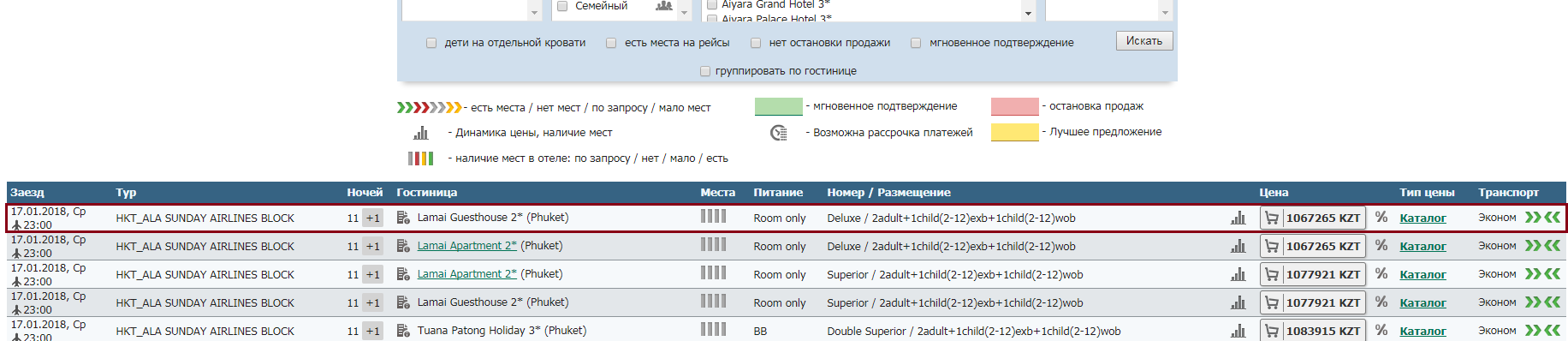Open hotel info icon for Tuana Patong Holiday
This screenshot has height=341, width=1568.
(x=403, y=331)
